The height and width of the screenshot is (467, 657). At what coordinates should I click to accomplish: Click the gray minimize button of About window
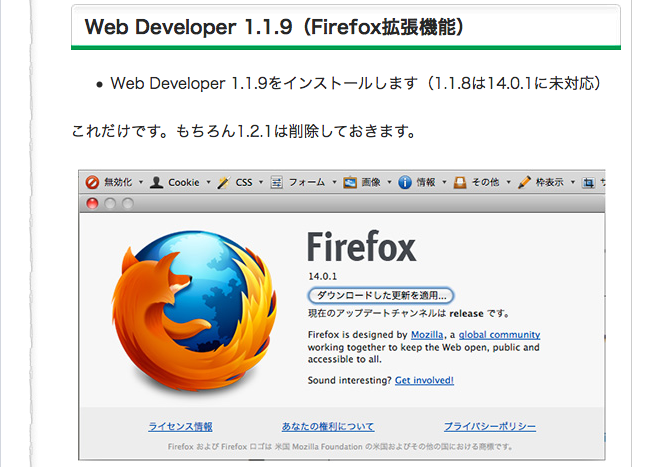point(110,204)
